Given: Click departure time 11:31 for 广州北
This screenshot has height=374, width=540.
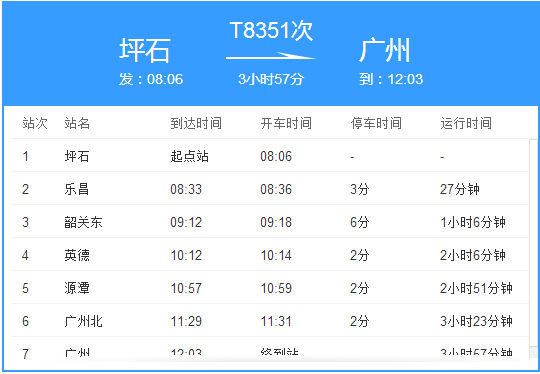Looking at the screenshot, I should (276, 321).
